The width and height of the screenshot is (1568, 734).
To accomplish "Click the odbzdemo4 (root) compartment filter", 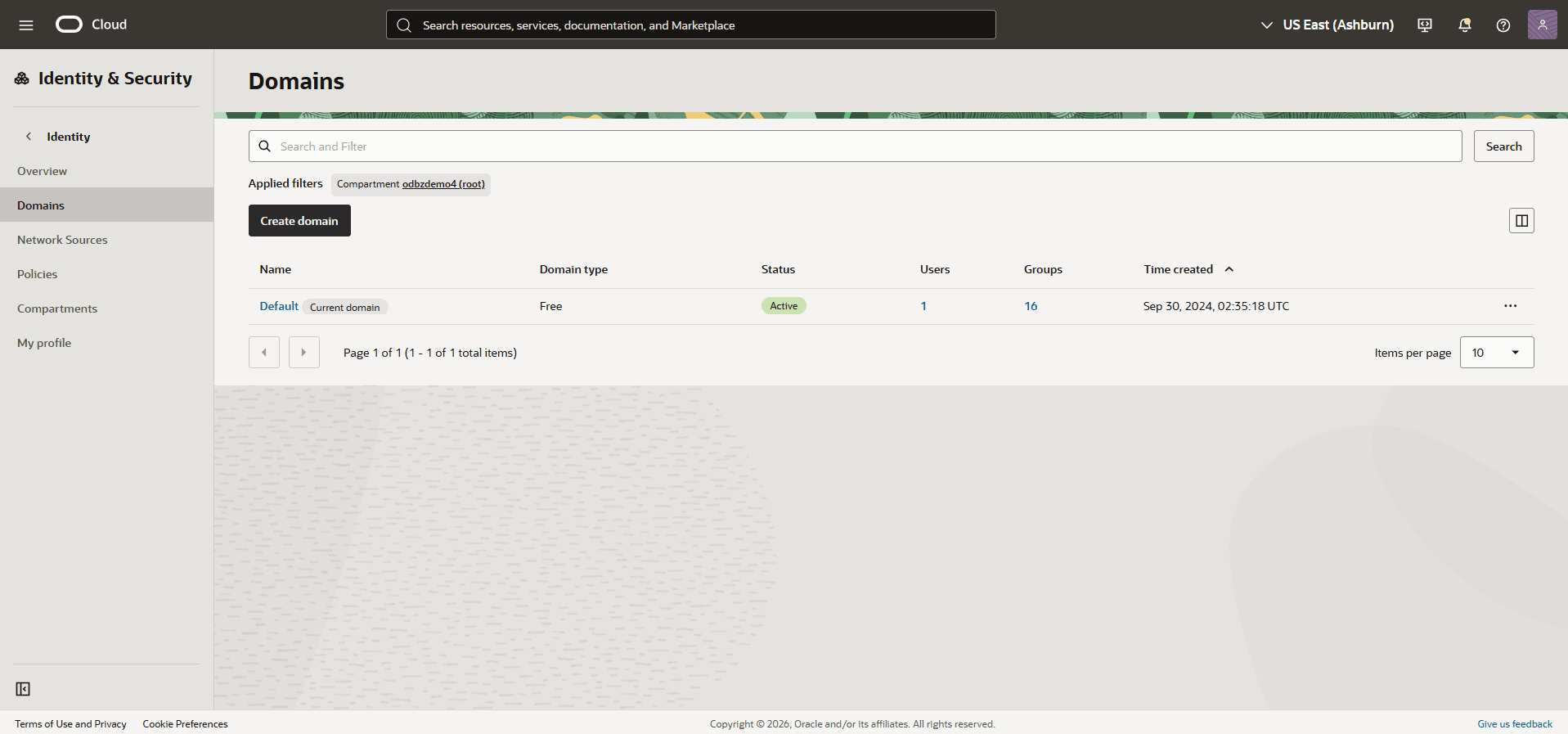I will click(443, 184).
